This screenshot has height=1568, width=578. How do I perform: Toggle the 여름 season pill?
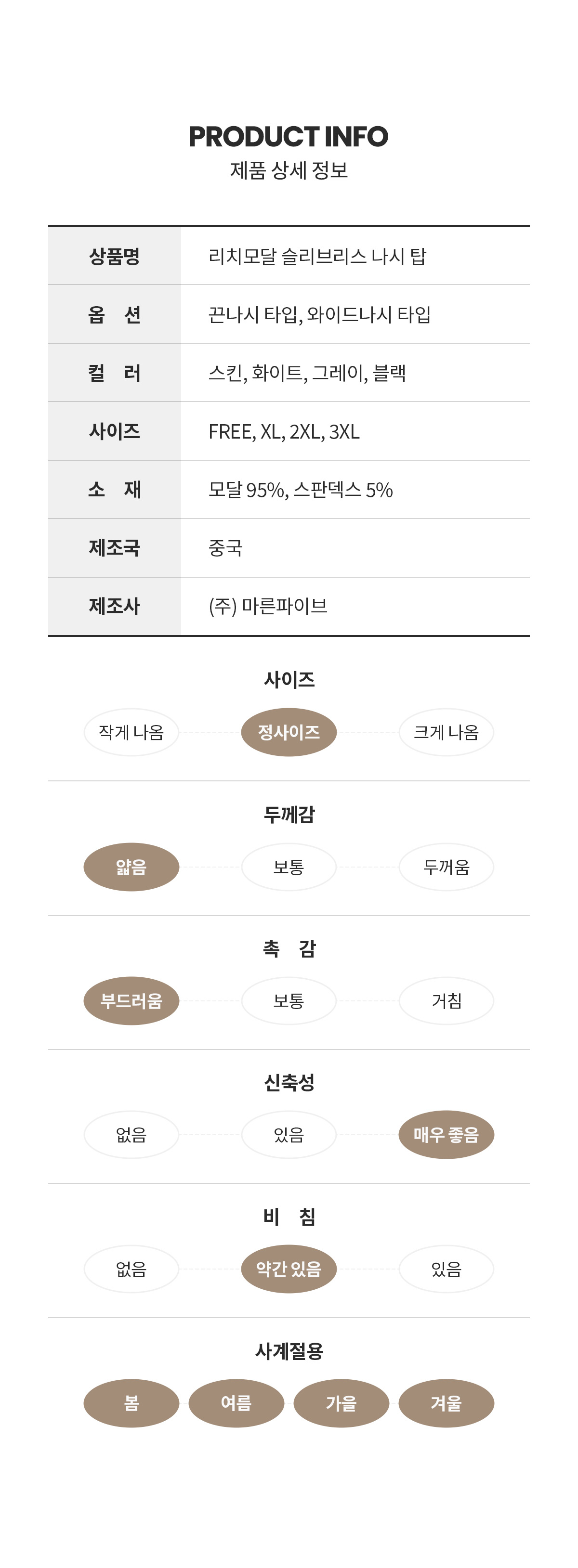236,1403
